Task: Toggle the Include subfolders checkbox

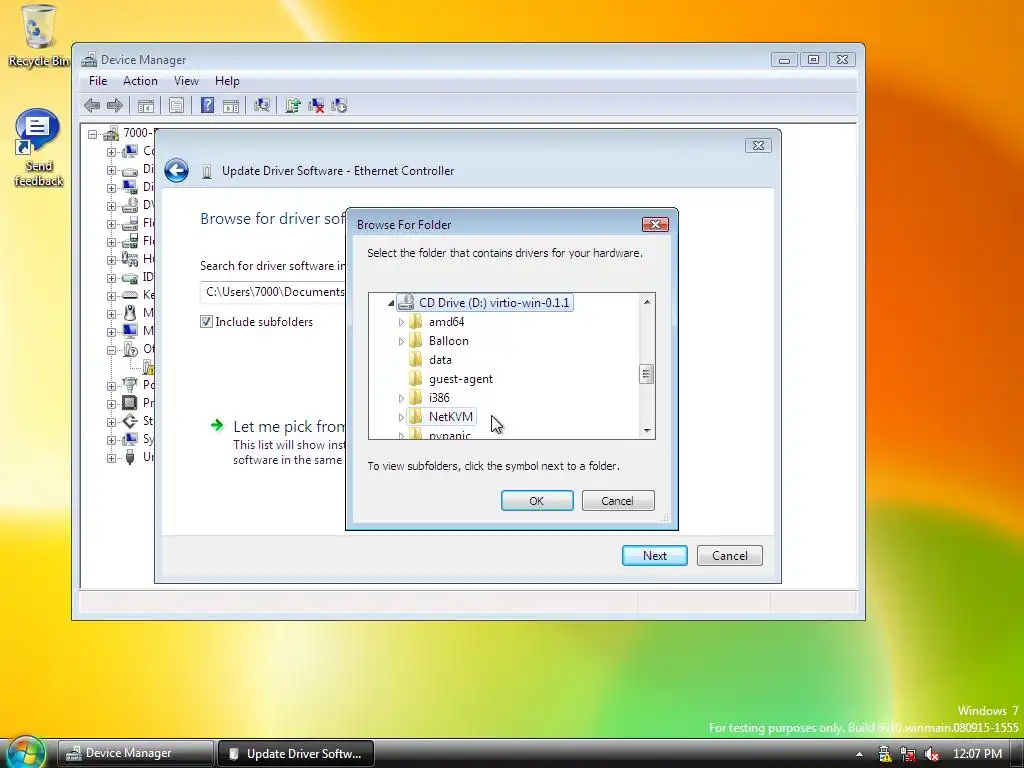Action: click(x=206, y=321)
